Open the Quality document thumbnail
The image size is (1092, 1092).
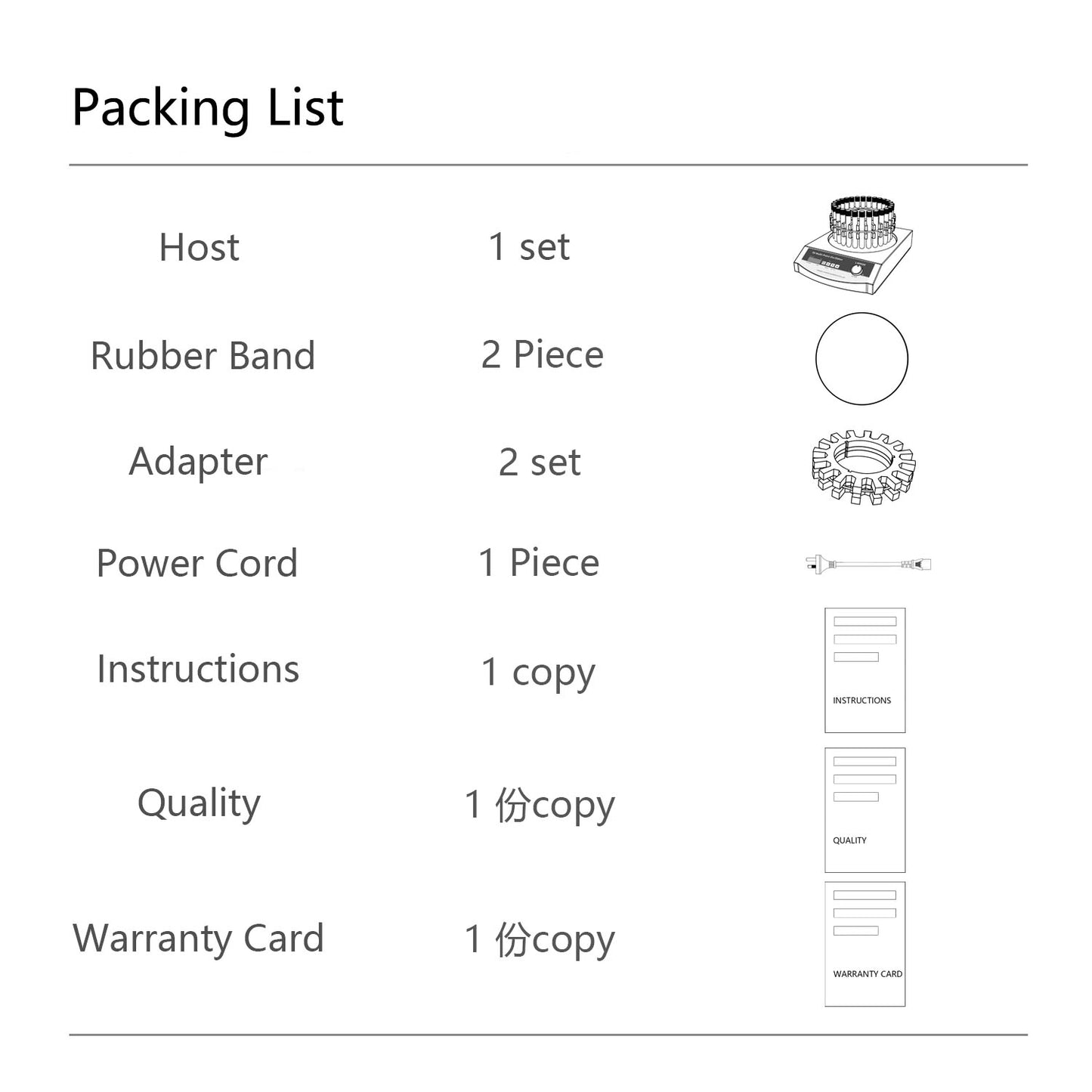tap(865, 810)
